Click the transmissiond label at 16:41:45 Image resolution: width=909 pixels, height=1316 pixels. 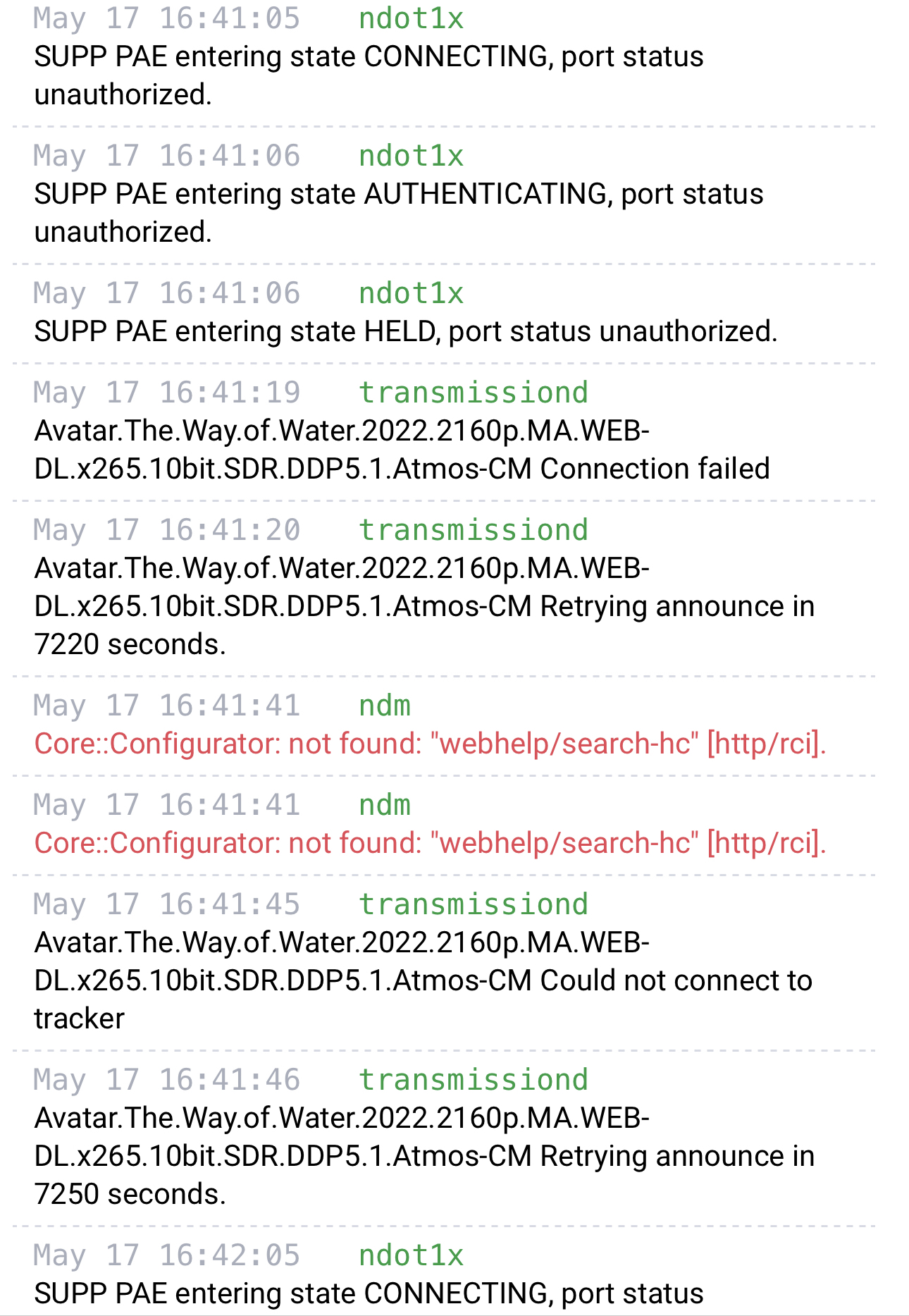[474, 904]
